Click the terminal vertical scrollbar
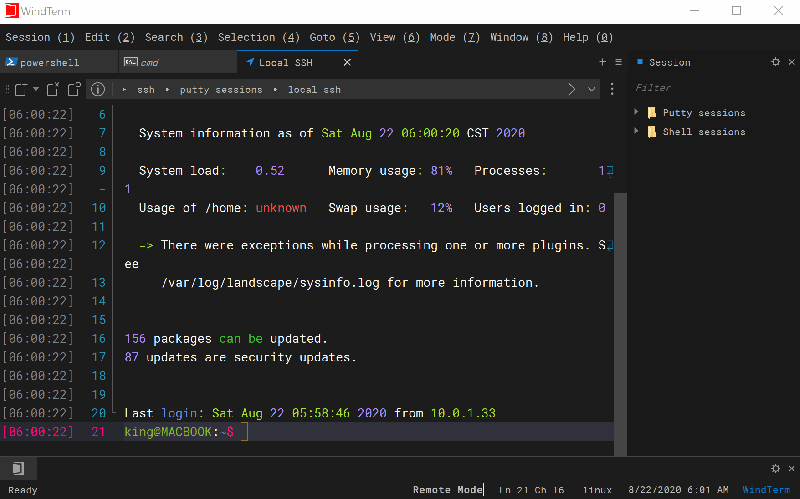The height and width of the screenshot is (499, 800). click(620, 325)
